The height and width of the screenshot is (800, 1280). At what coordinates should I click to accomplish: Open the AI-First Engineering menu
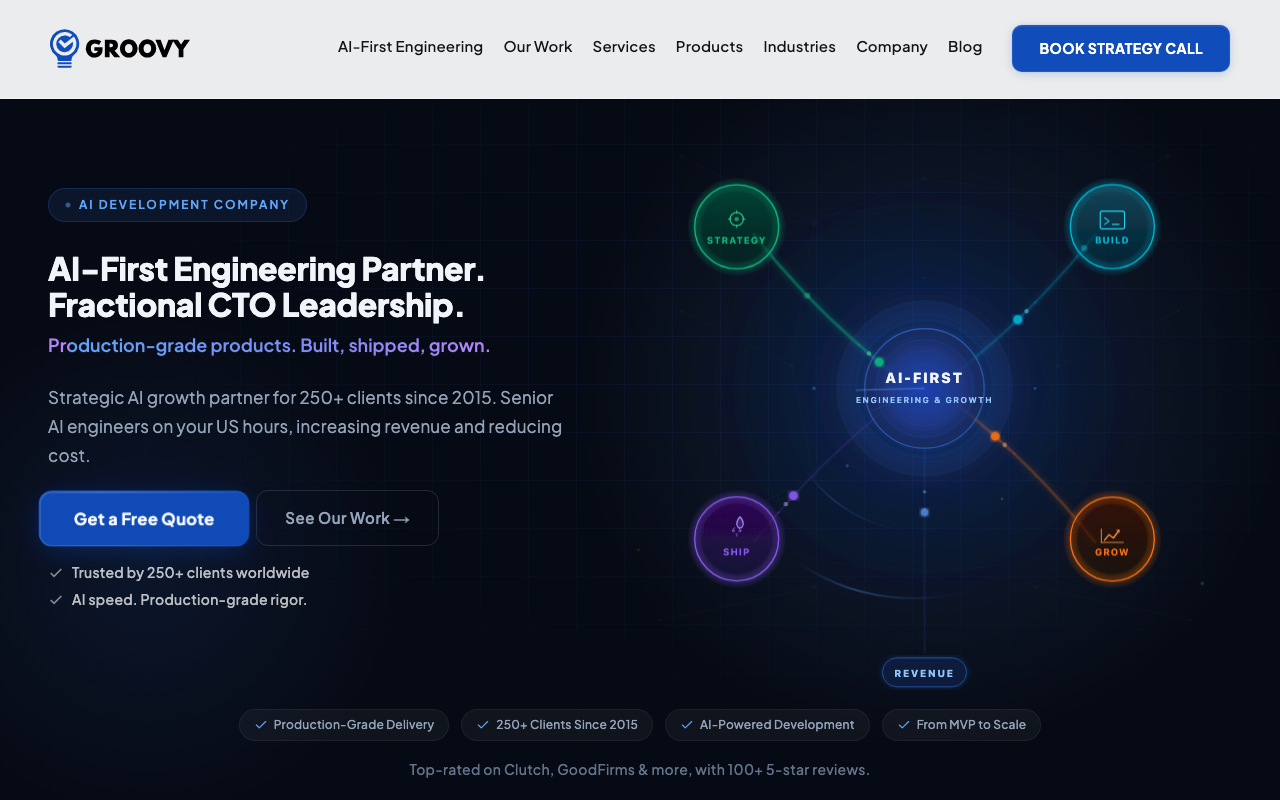click(x=410, y=47)
